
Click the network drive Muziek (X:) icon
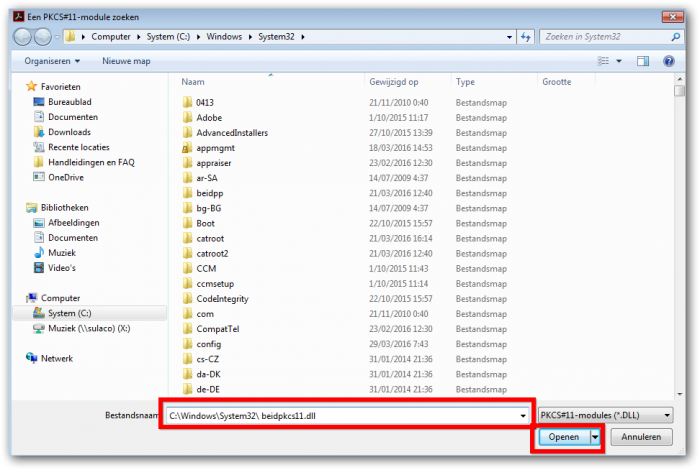coord(39,329)
